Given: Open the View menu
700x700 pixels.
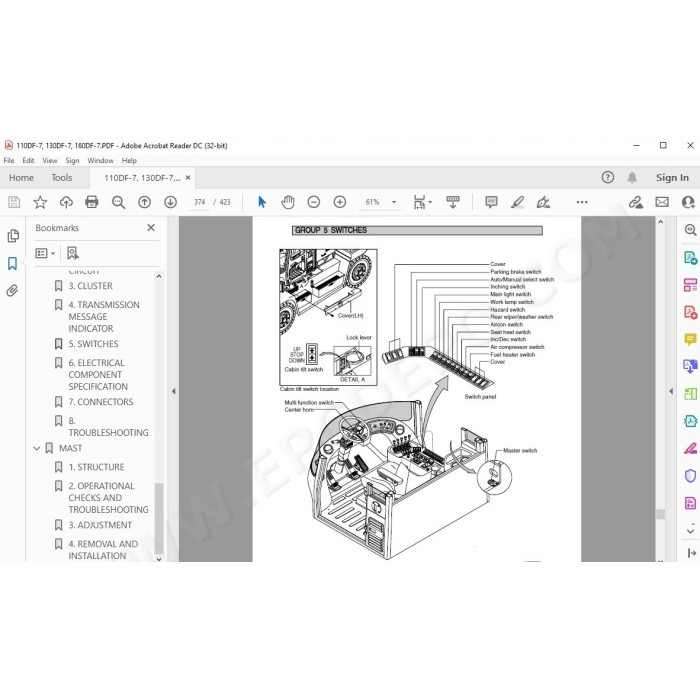Looking at the screenshot, I should (x=50, y=160).
